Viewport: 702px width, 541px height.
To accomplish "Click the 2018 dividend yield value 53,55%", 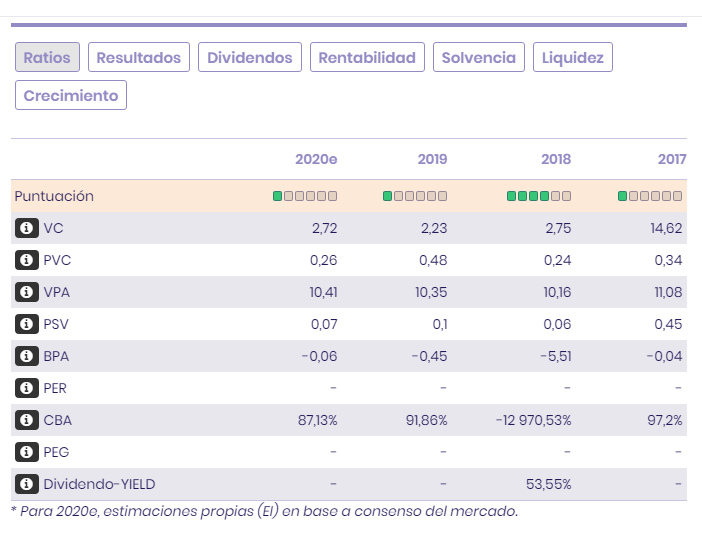I will pos(548,484).
